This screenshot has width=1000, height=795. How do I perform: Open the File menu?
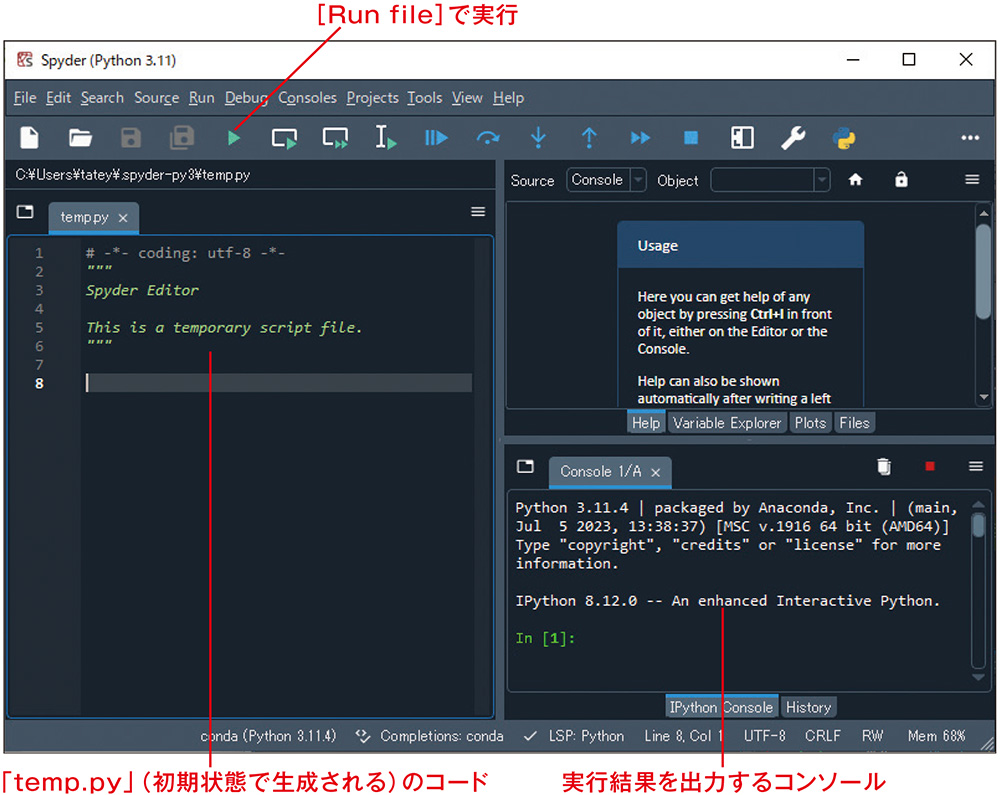25,98
